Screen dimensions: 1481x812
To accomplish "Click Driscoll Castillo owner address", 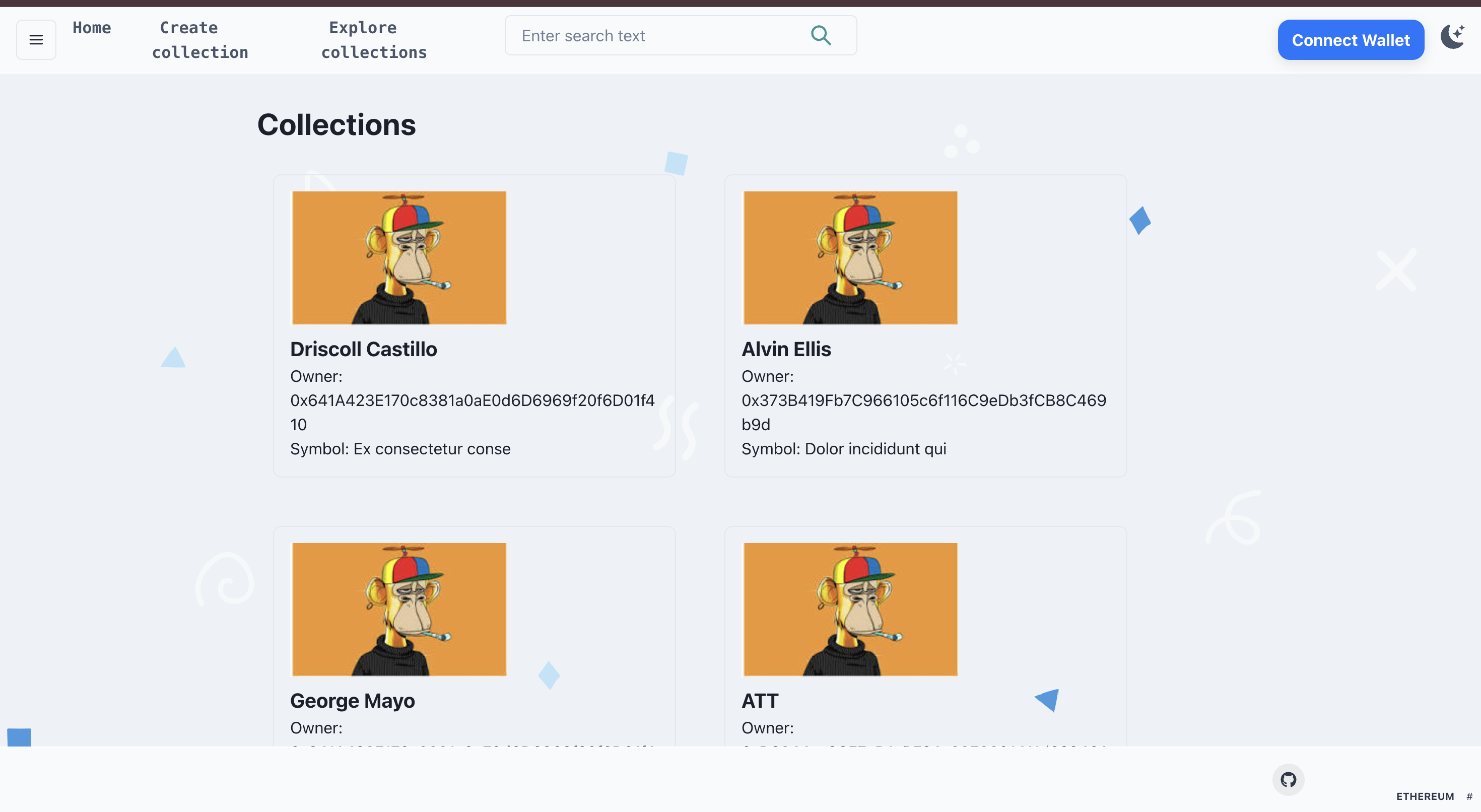I will (472, 400).
